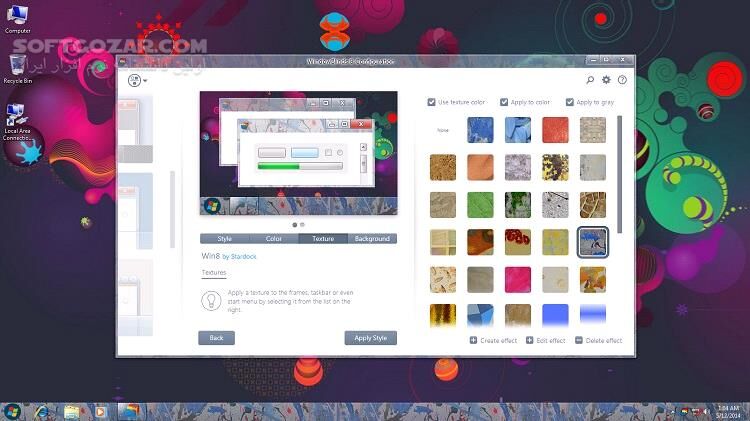Select the blue white gradient texture
The width and height of the screenshot is (750, 421).
tap(593, 316)
